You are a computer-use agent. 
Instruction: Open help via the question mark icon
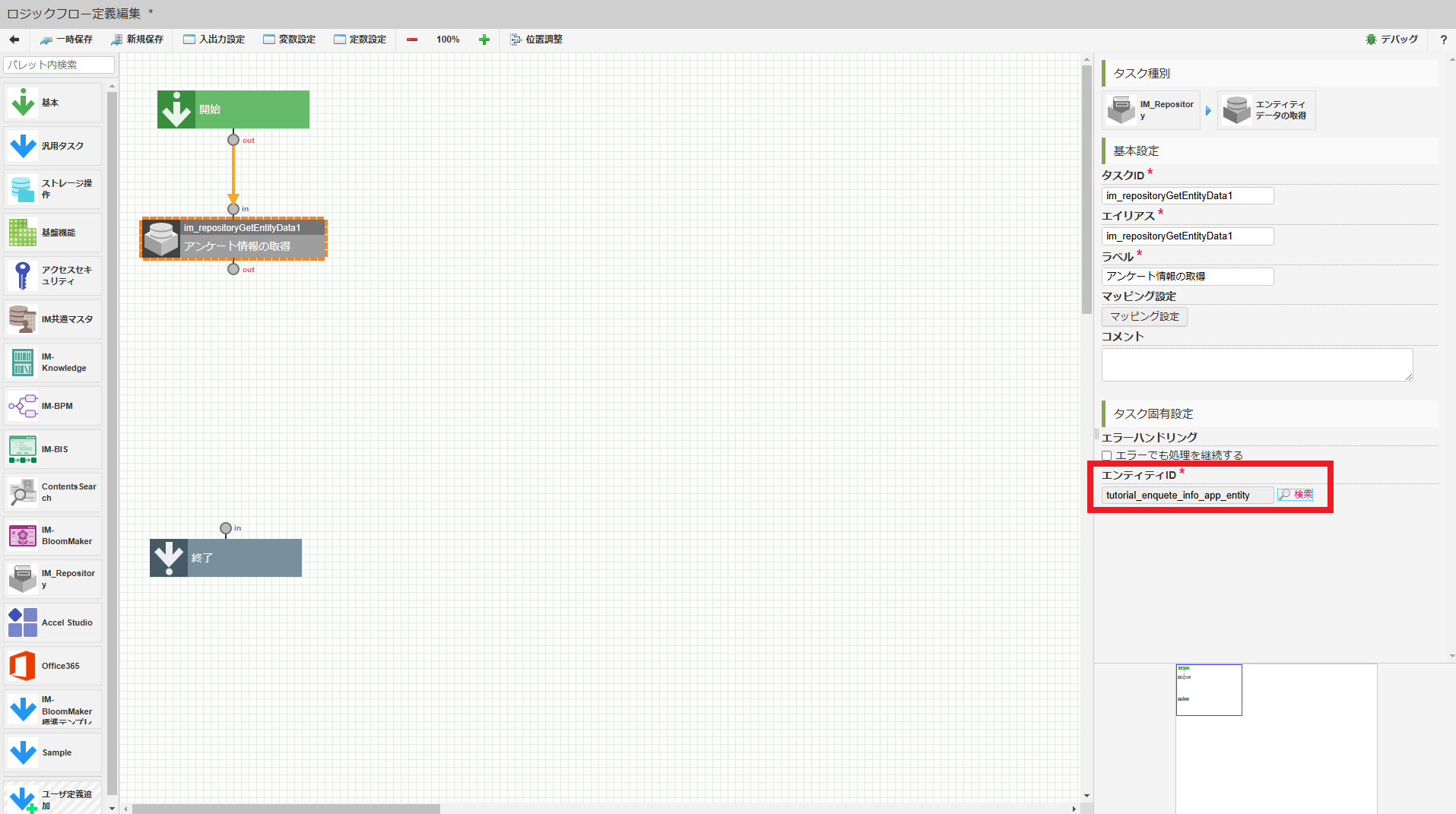click(1443, 39)
